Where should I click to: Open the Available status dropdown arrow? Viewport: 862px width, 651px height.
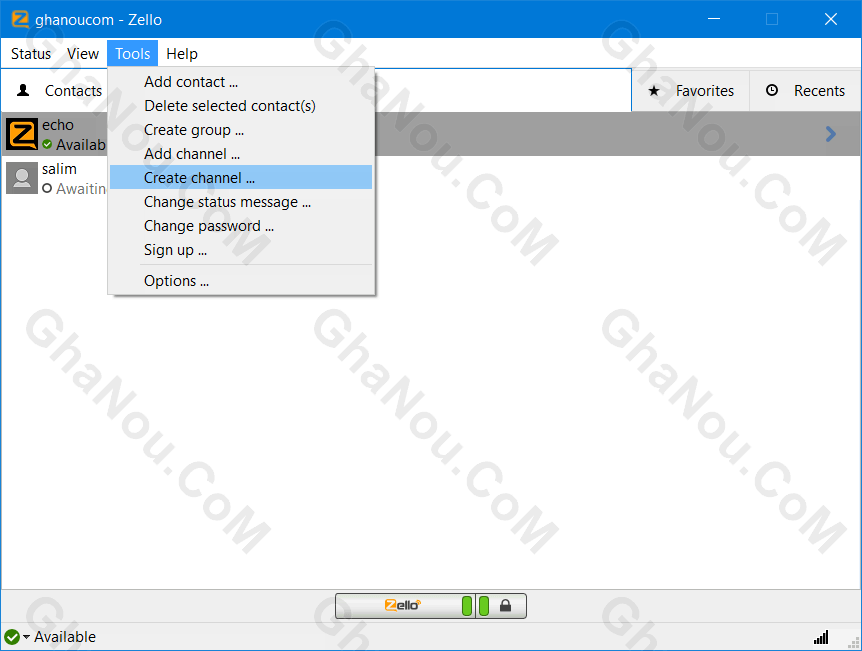(x=26, y=637)
